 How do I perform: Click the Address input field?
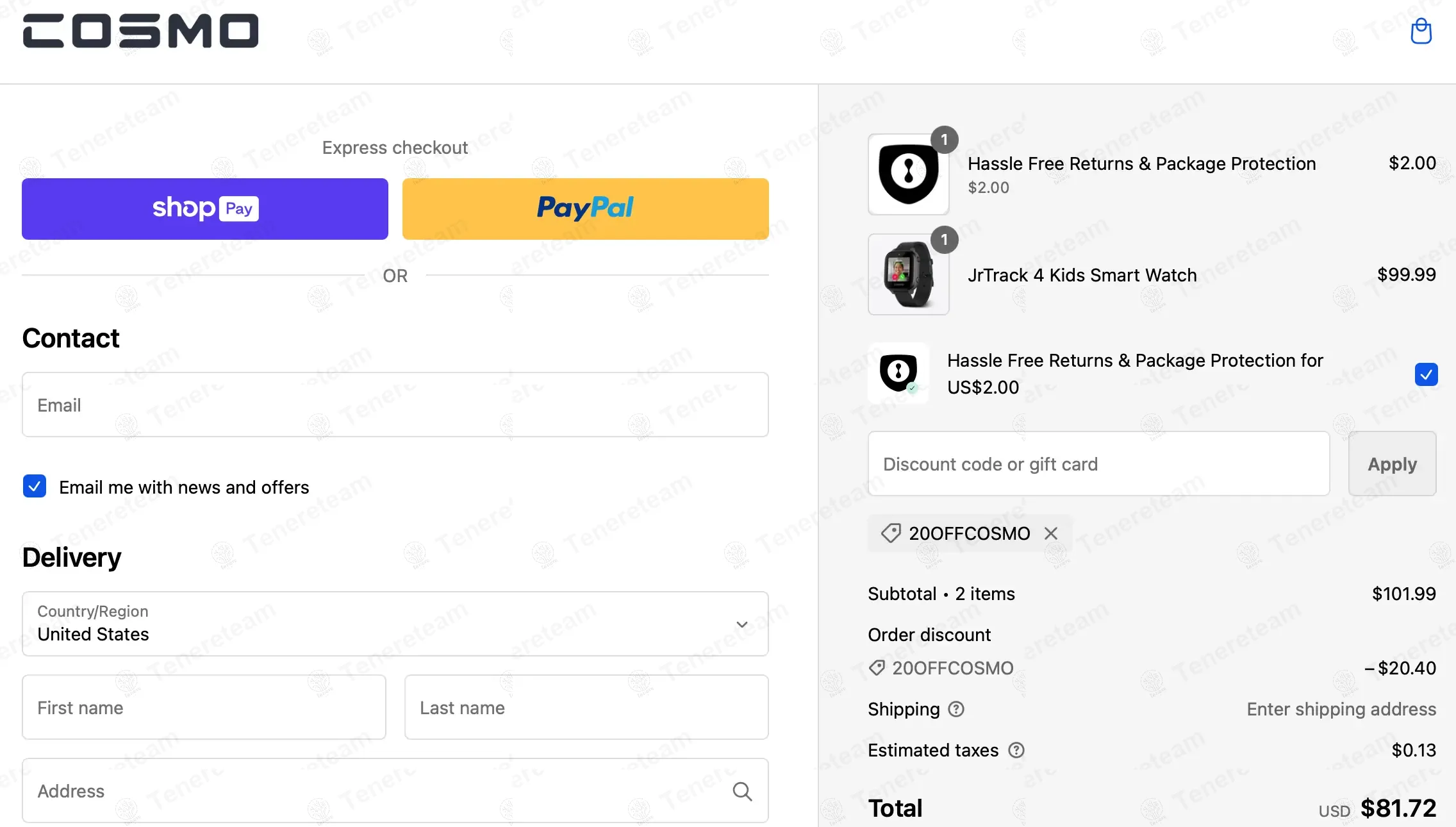tap(378, 791)
